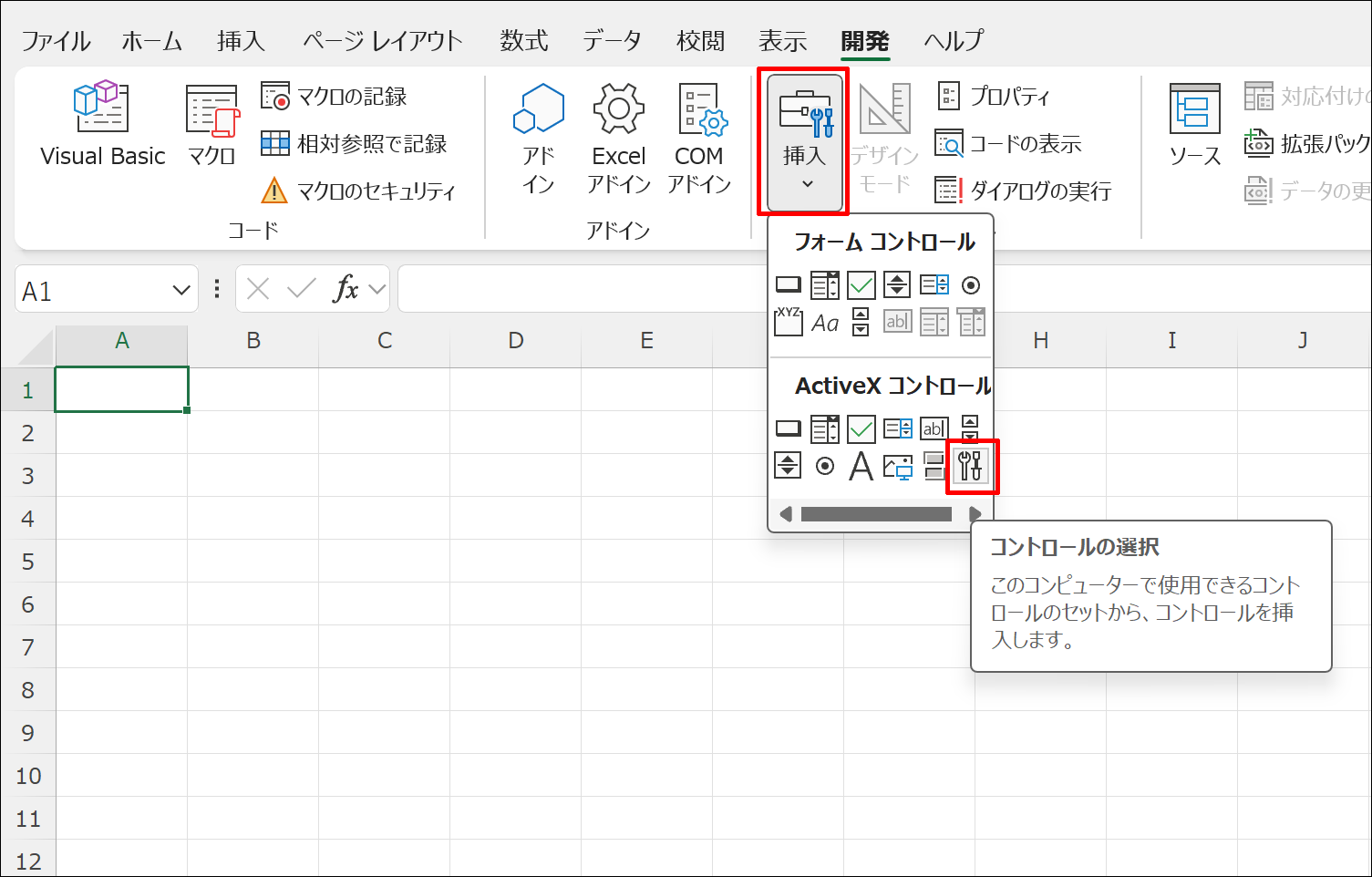Insert a Form Control combo box
Viewport: 1372px width, 877px height.
coord(824,284)
